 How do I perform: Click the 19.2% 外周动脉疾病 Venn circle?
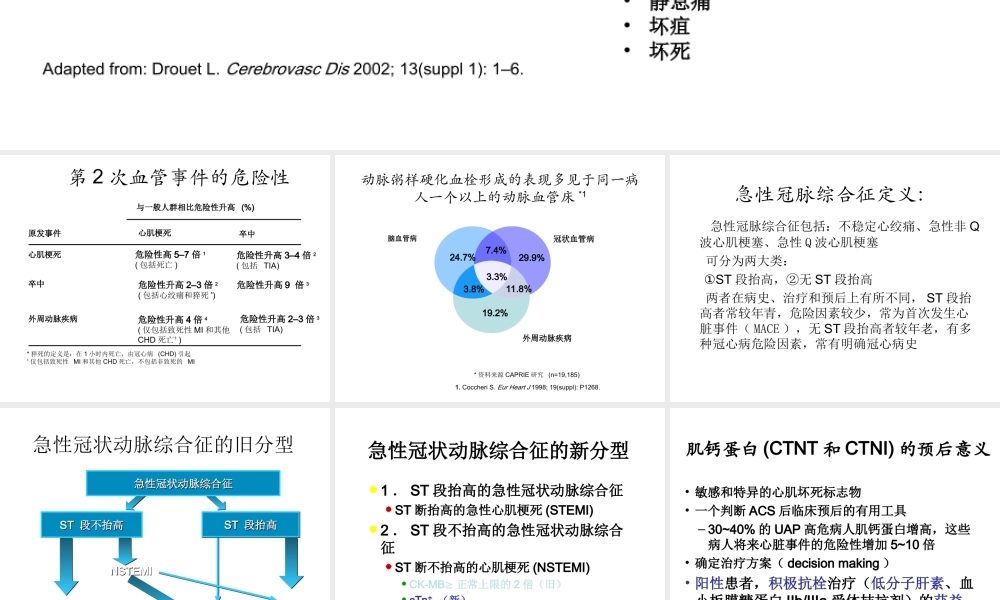coord(494,313)
